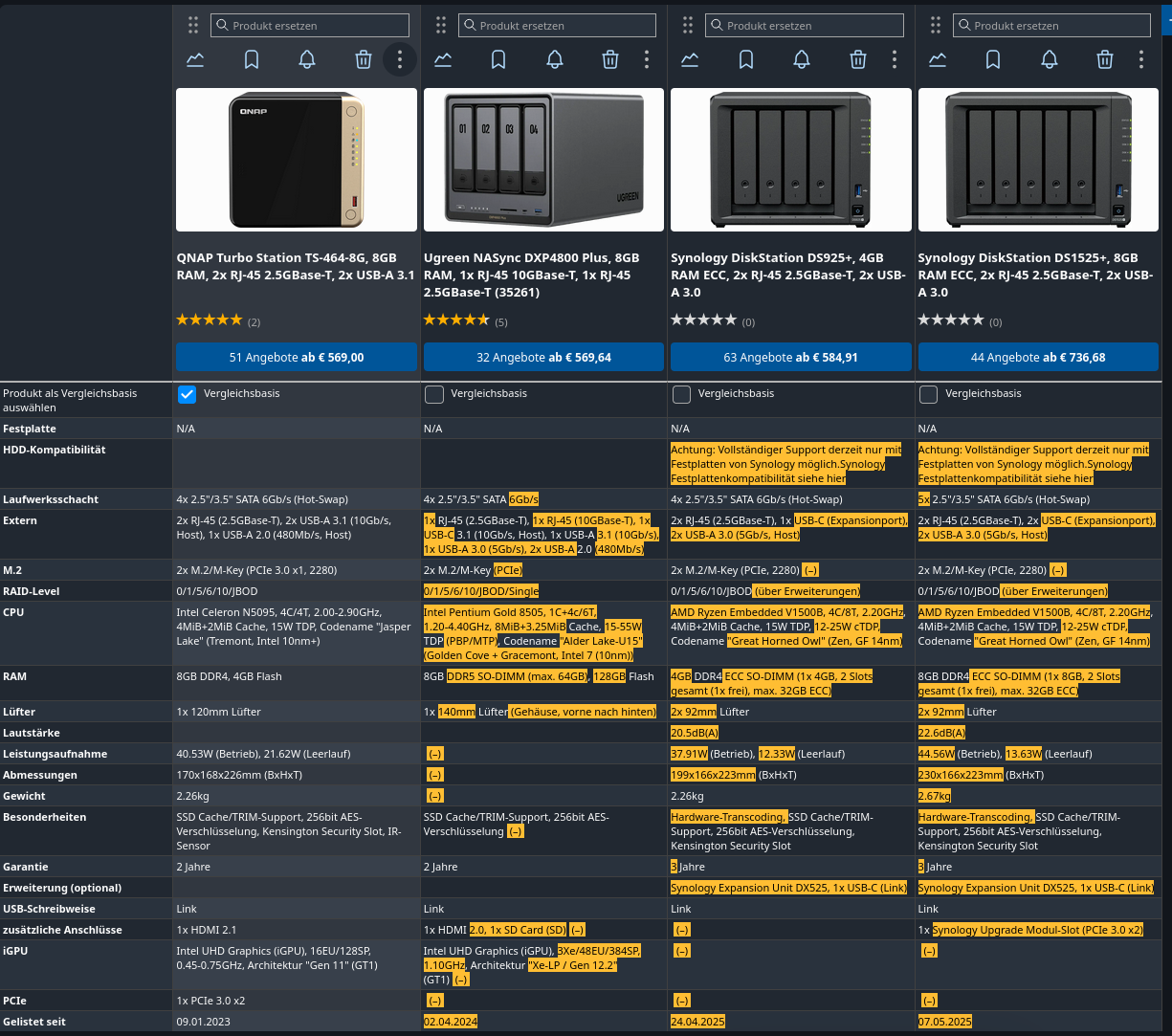Click drag handle of DS1525+ column

click(936, 25)
